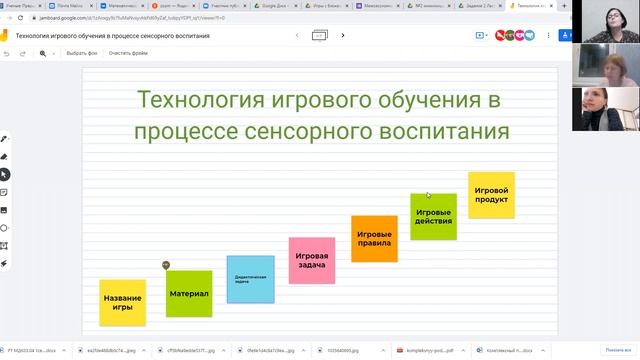Switch to the Google Docs tab
The image size is (640, 360).
pos(276,6)
